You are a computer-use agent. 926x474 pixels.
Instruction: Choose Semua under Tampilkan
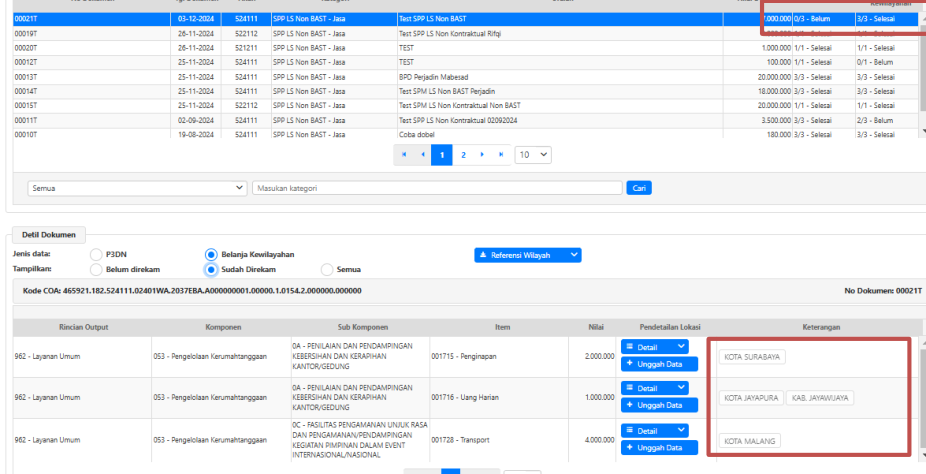pos(327,269)
